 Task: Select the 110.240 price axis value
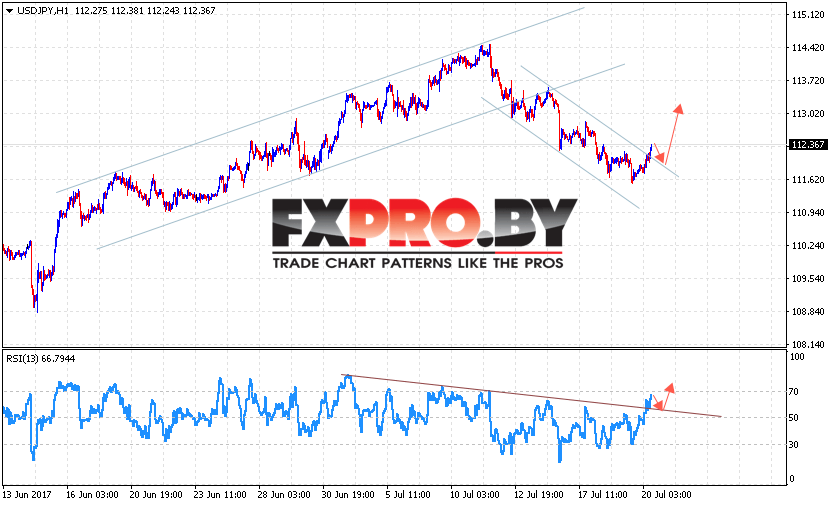point(808,245)
